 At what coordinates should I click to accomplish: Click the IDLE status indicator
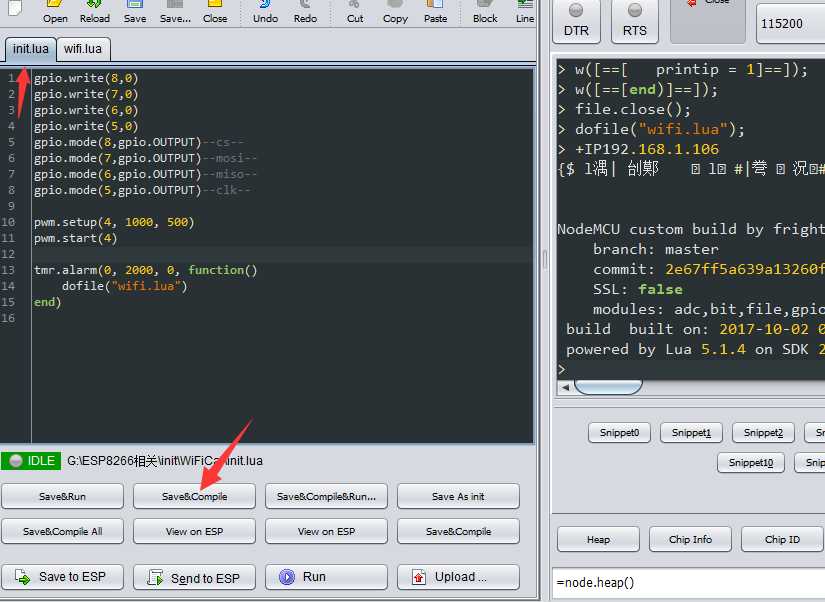tap(31, 461)
